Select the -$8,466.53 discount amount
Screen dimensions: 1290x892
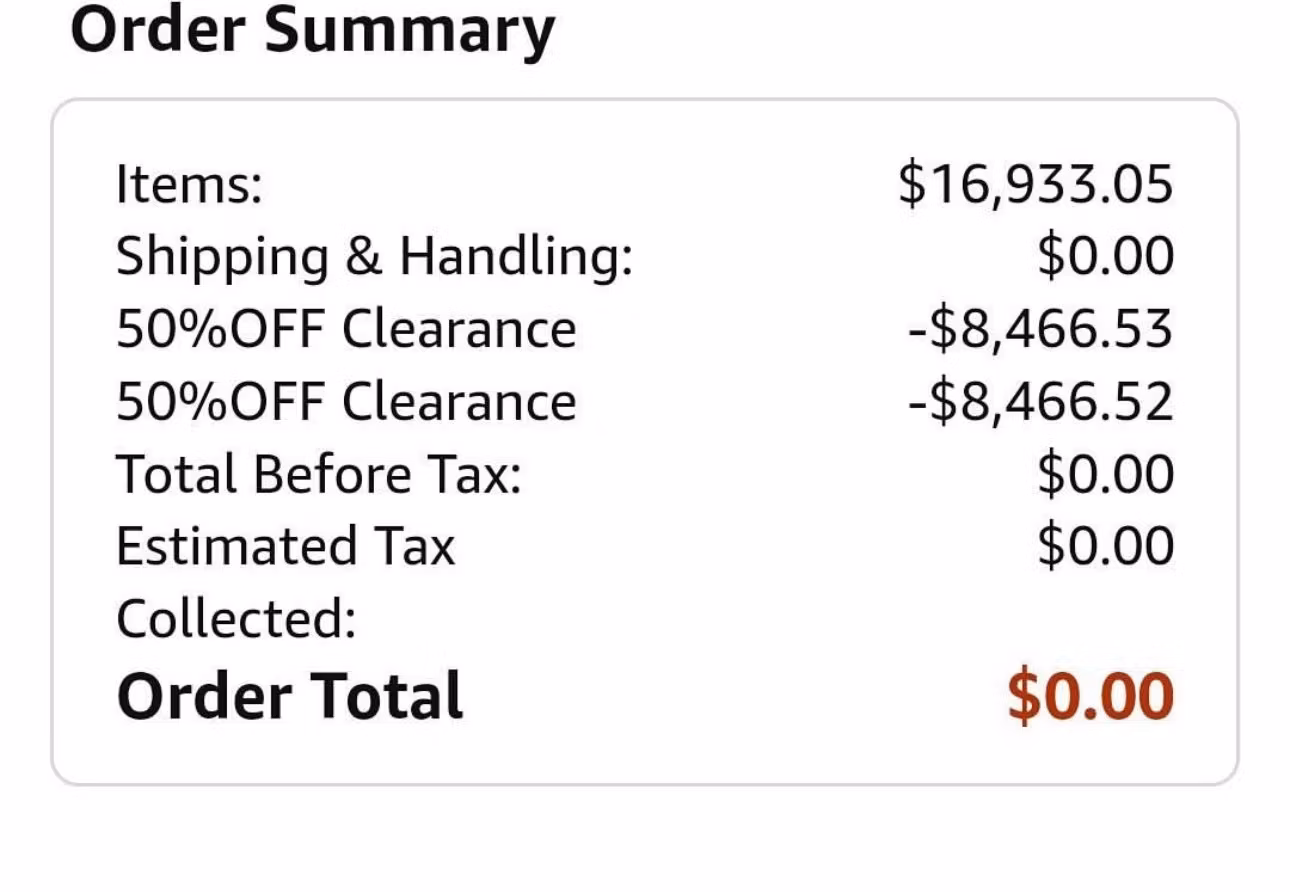(x=1040, y=329)
